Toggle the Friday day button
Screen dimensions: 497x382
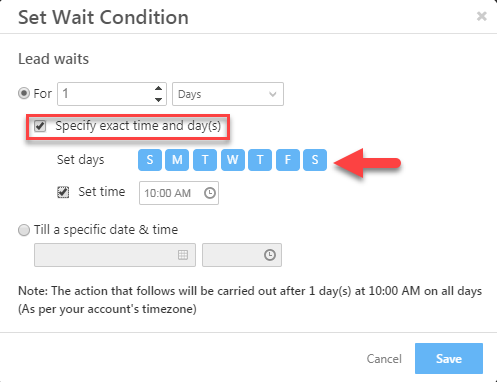pyautogui.click(x=288, y=160)
